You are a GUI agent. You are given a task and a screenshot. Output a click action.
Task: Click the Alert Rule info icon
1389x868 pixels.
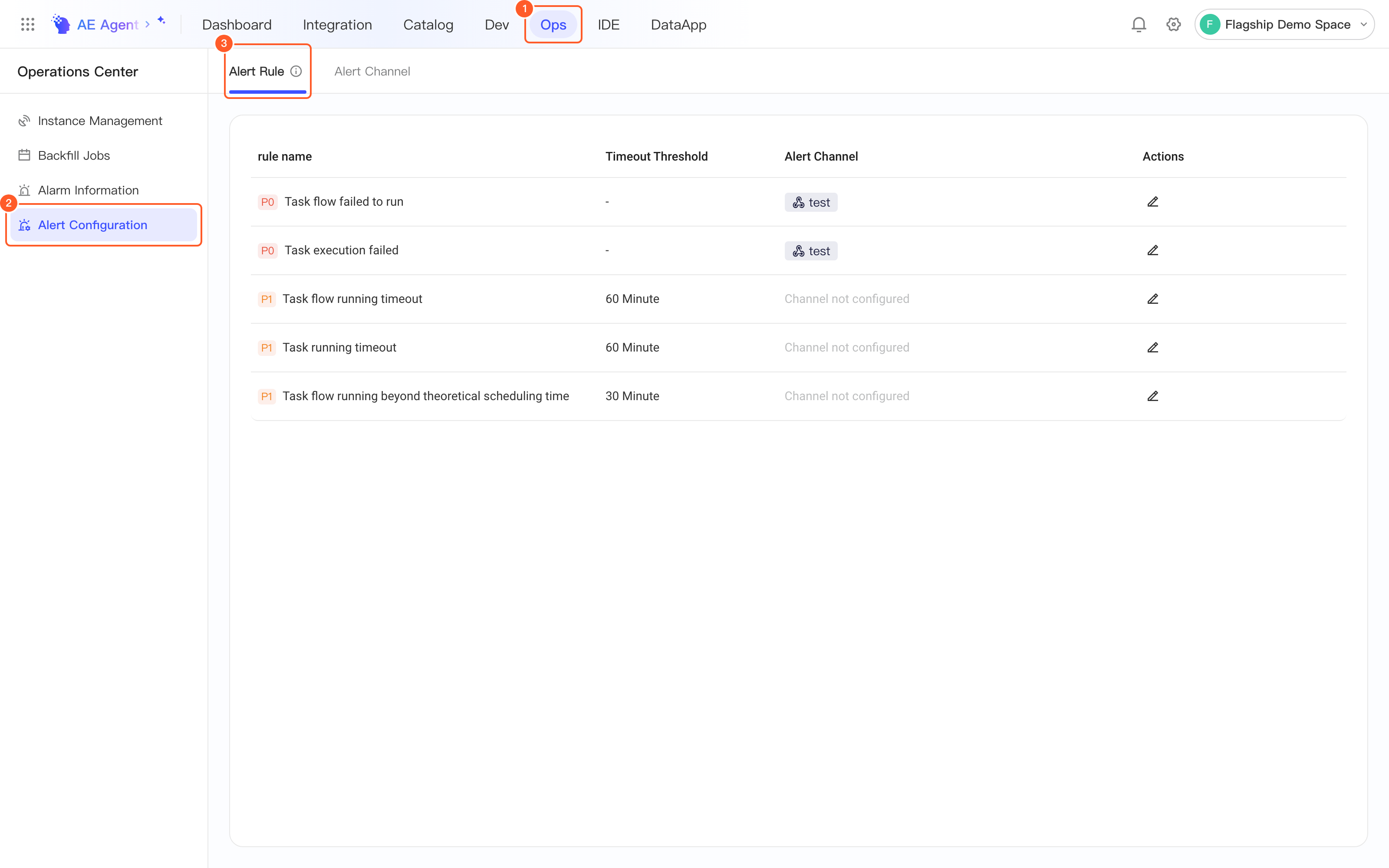(x=296, y=71)
